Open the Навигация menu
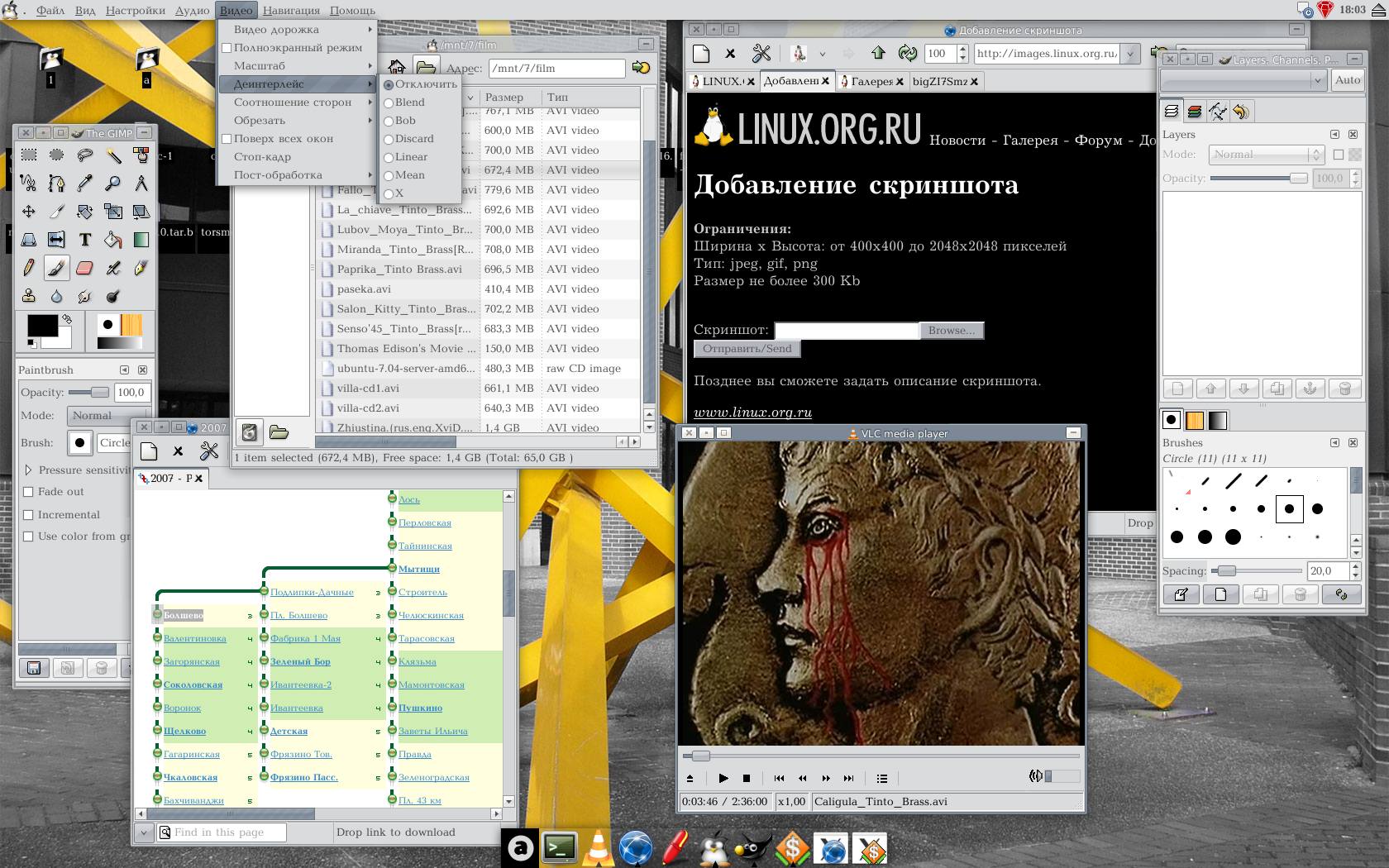Viewport: 1389px width, 868px height. [292, 10]
